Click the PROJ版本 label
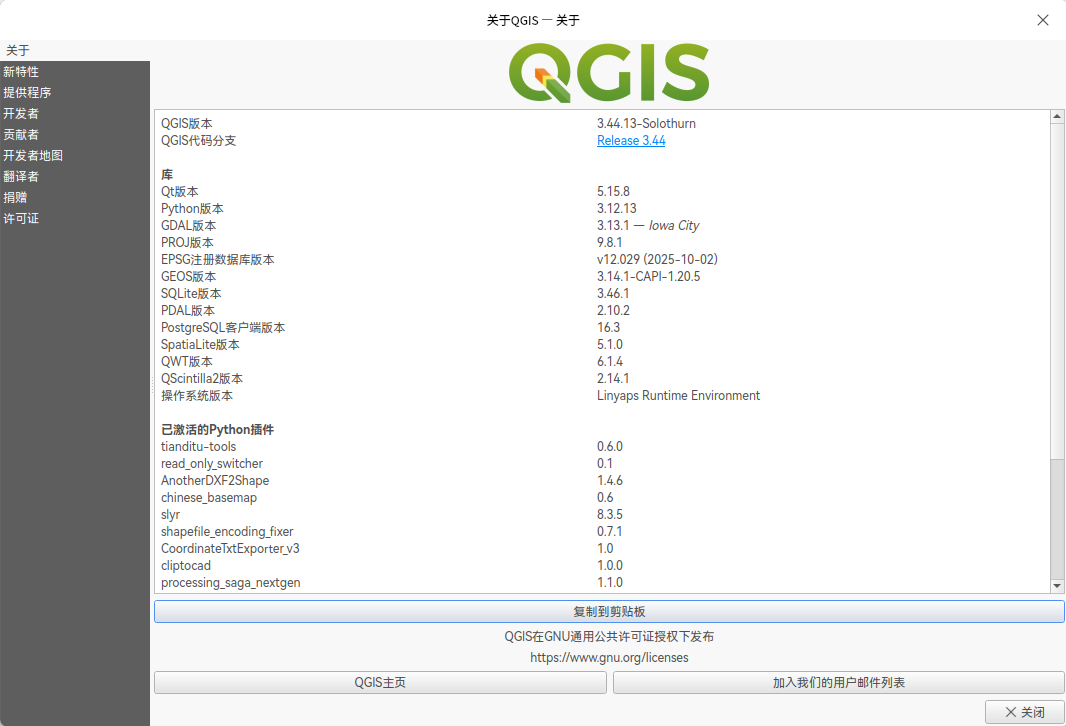The height and width of the screenshot is (726, 1066). [187, 243]
